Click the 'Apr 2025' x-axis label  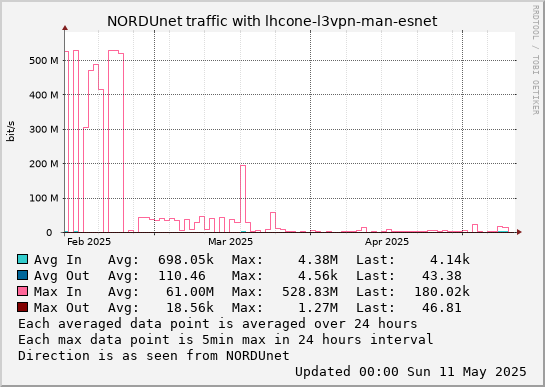click(387, 242)
